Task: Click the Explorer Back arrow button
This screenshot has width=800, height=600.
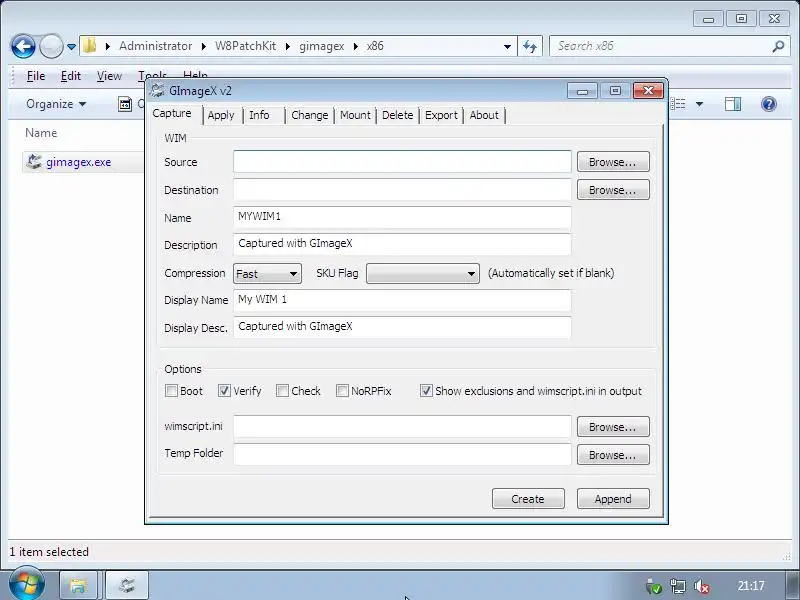Action: pyautogui.click(x=23, y=46)
